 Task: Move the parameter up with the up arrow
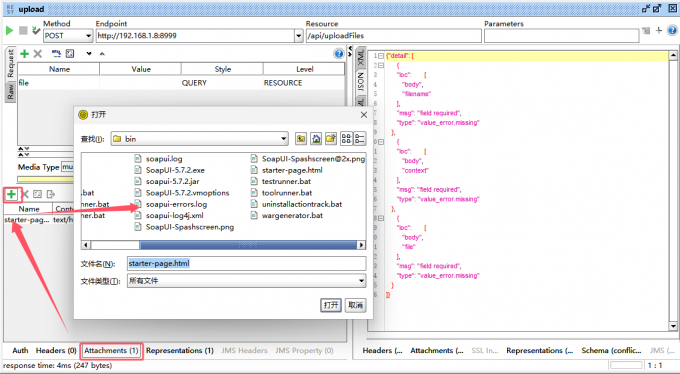pos(102,54)
